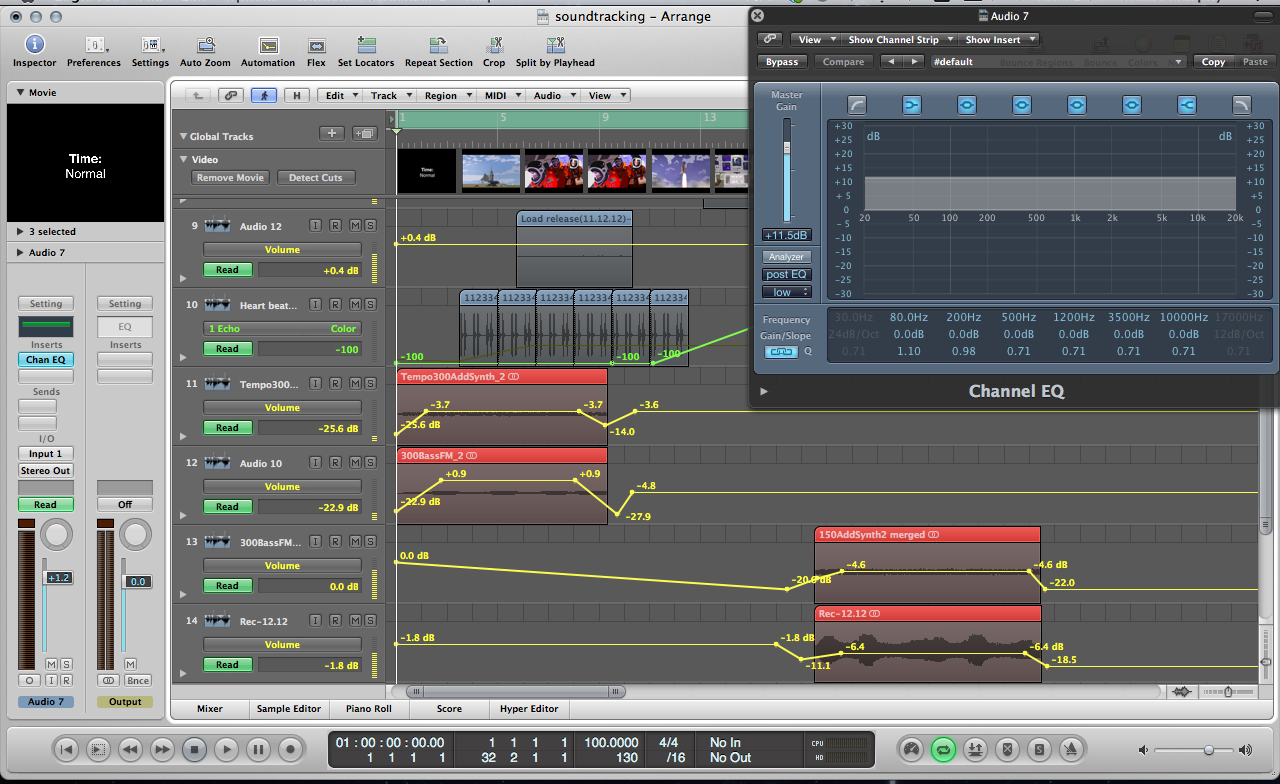Expand the Global Tracks disclosure triangle
This screenshot has width=1280, height=784.
[x=183, y=137]
